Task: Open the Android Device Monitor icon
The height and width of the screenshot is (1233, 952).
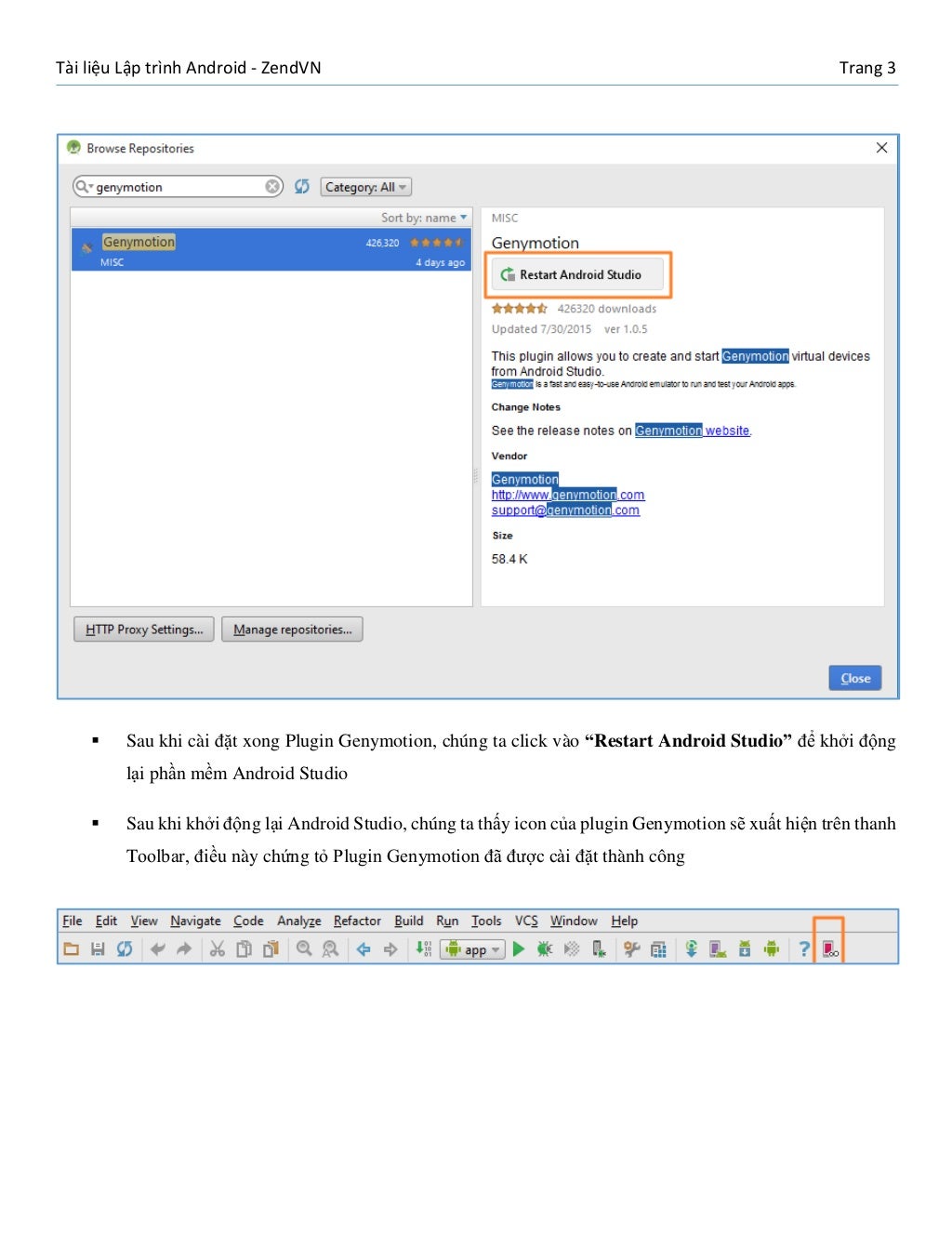Action: 771,949
